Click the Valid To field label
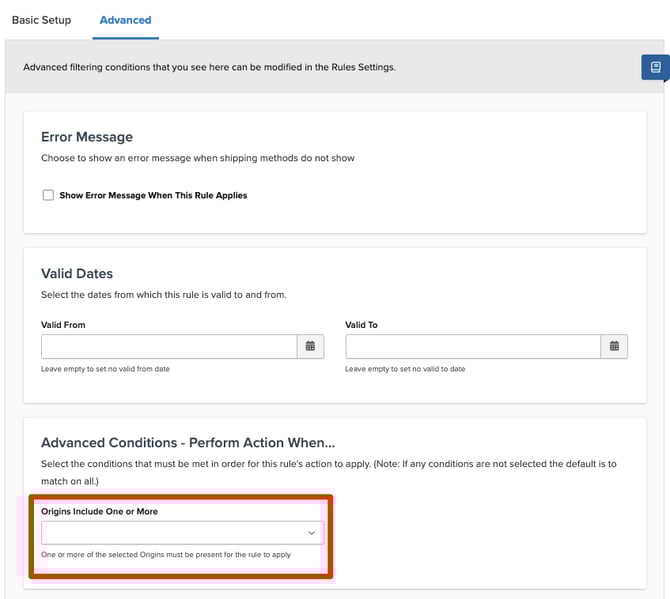The image size is (670, 599). [361, 325]
